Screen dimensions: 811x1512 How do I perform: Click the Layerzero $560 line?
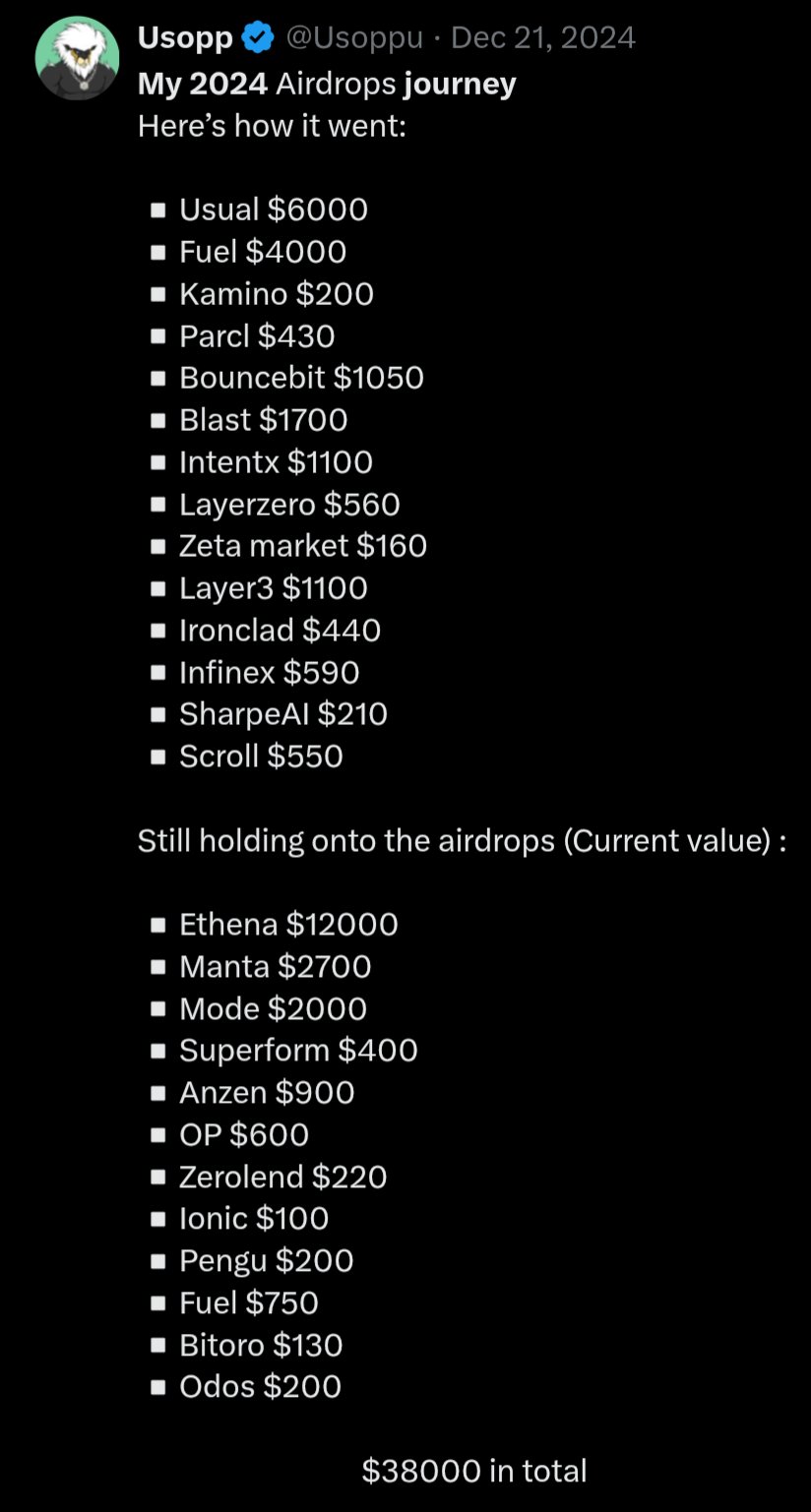click(289, 505)
